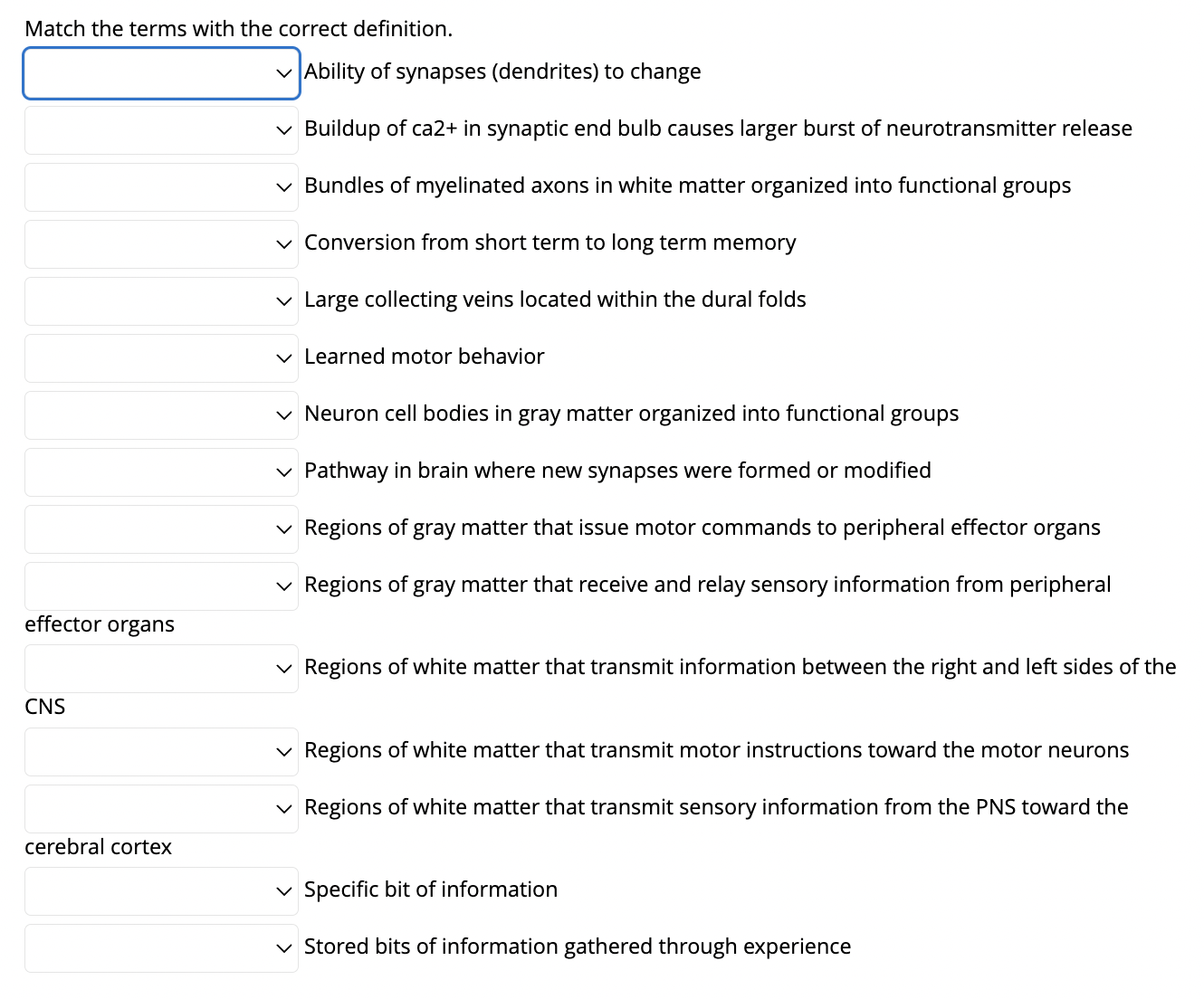Viewport: 1204px width, 999px height.
Task: Select dropdown for 'Conversion from short term to long term memory'
Action: tap(161, 244)
